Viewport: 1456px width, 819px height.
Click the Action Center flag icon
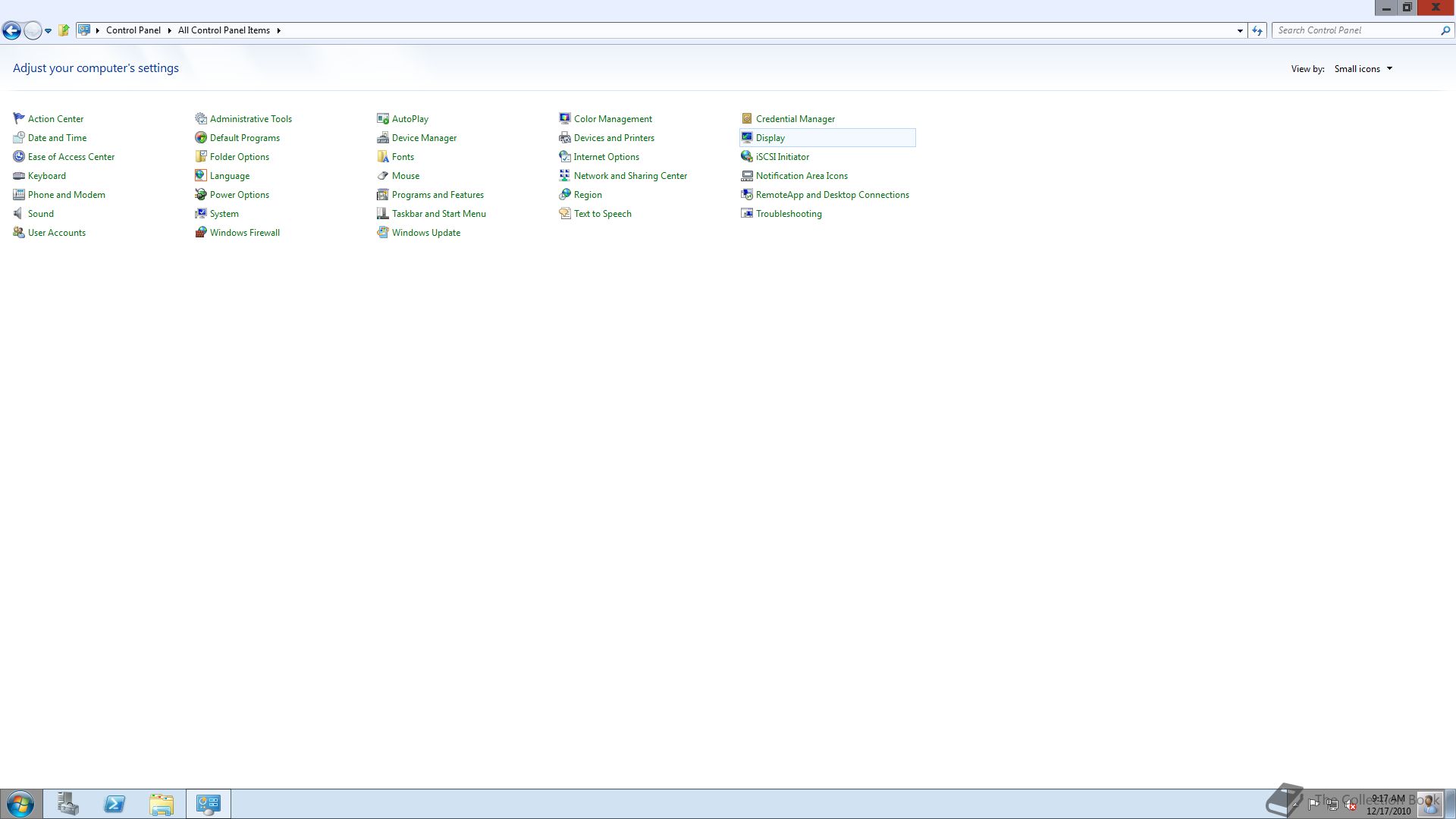[x=19, y=118]
